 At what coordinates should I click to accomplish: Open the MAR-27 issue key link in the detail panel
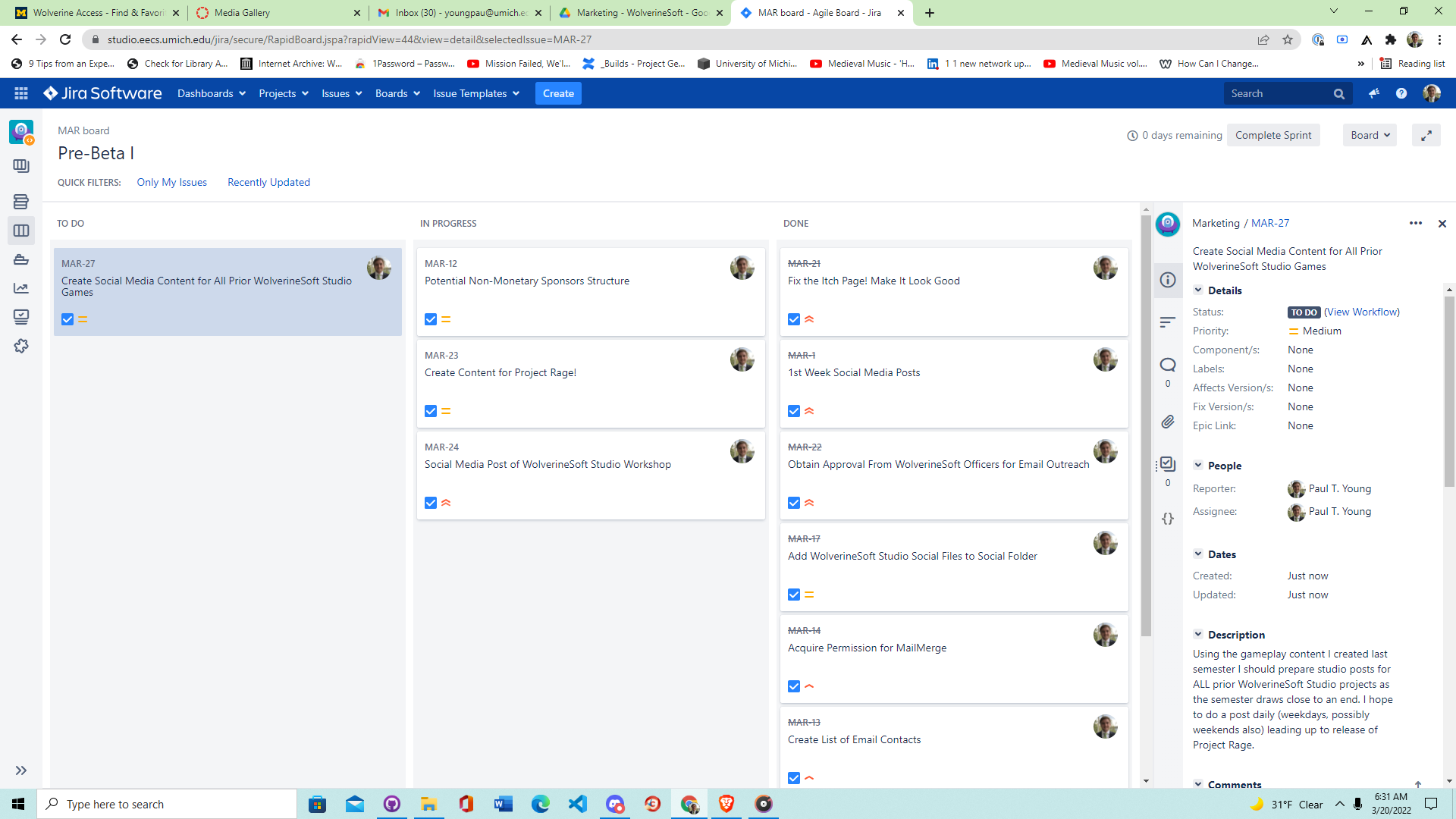pyautogui.click(x=1270, y=223)
